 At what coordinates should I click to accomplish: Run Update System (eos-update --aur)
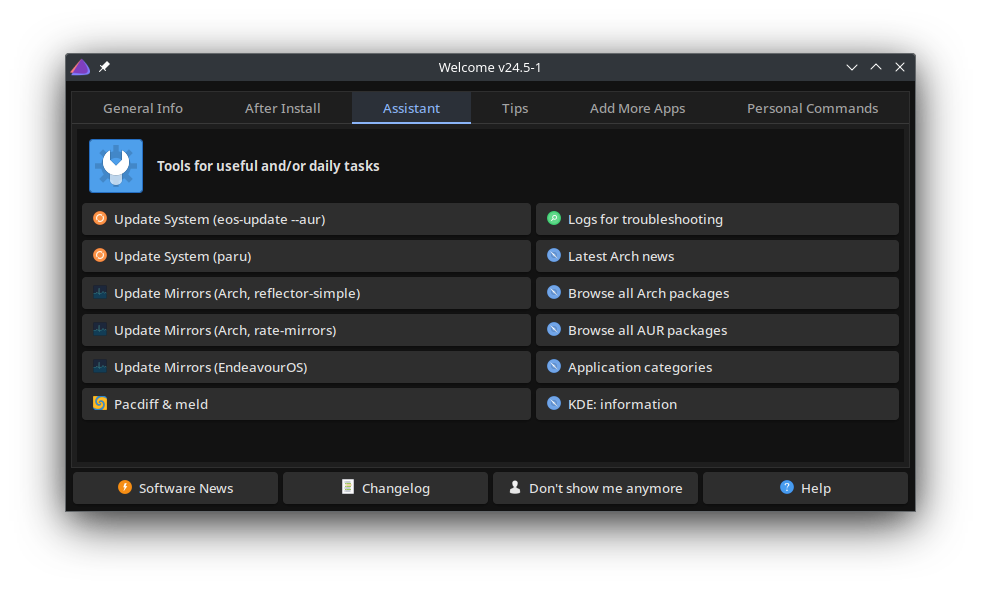[x=306, y=219]
